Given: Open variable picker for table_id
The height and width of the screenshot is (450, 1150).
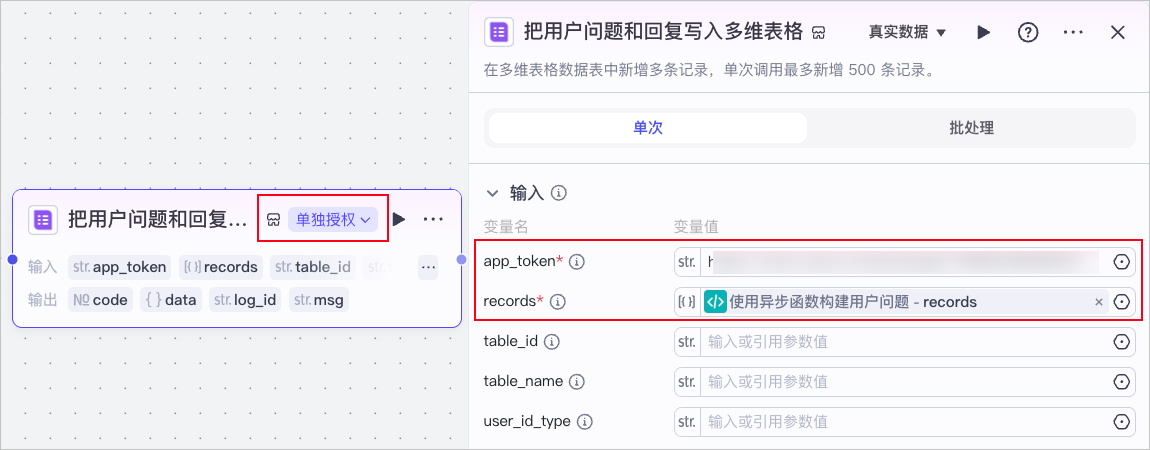Looking at the screenshot, I should pyautogui.click(x=1121, y=342).
